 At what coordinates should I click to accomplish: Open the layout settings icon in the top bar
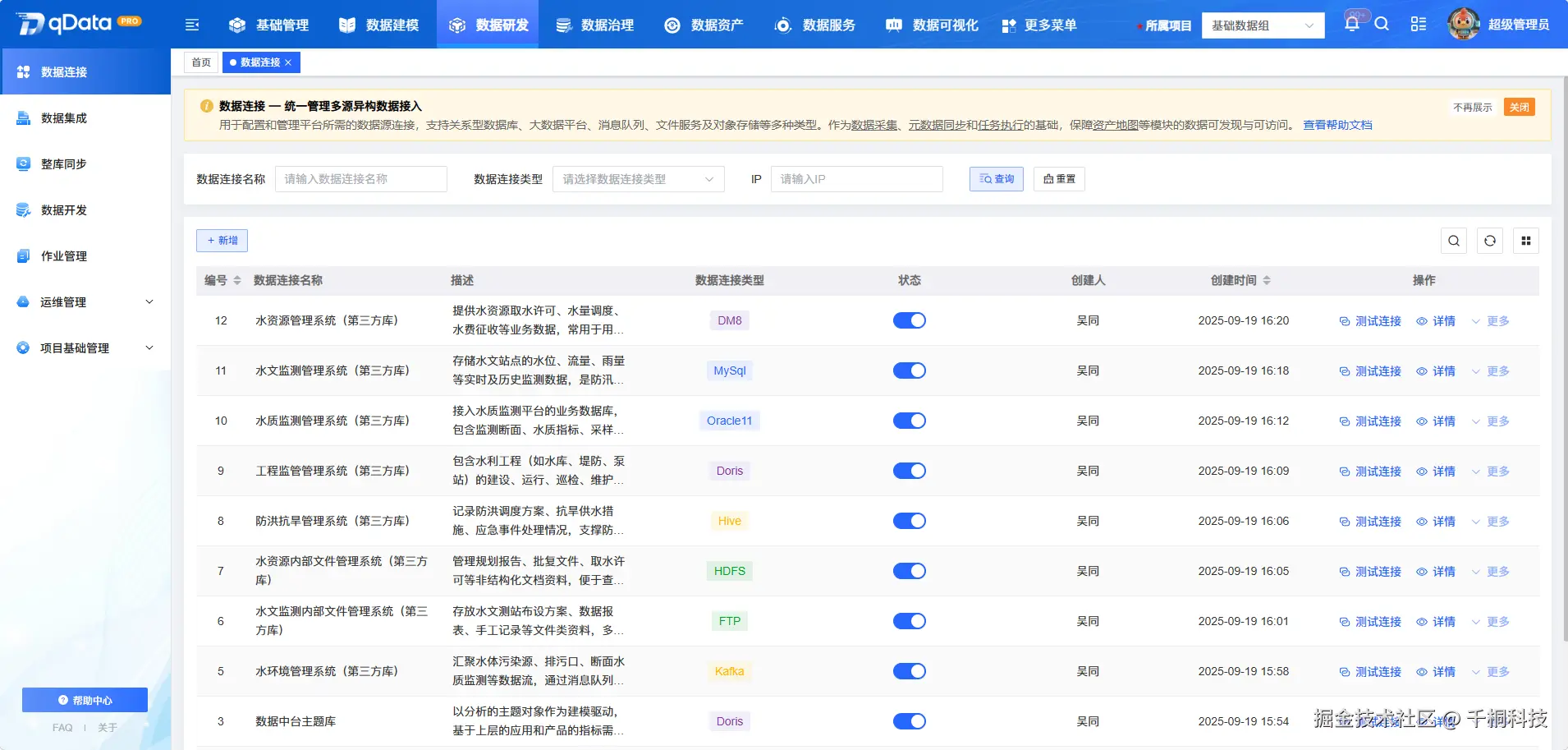click(1419, 24)
